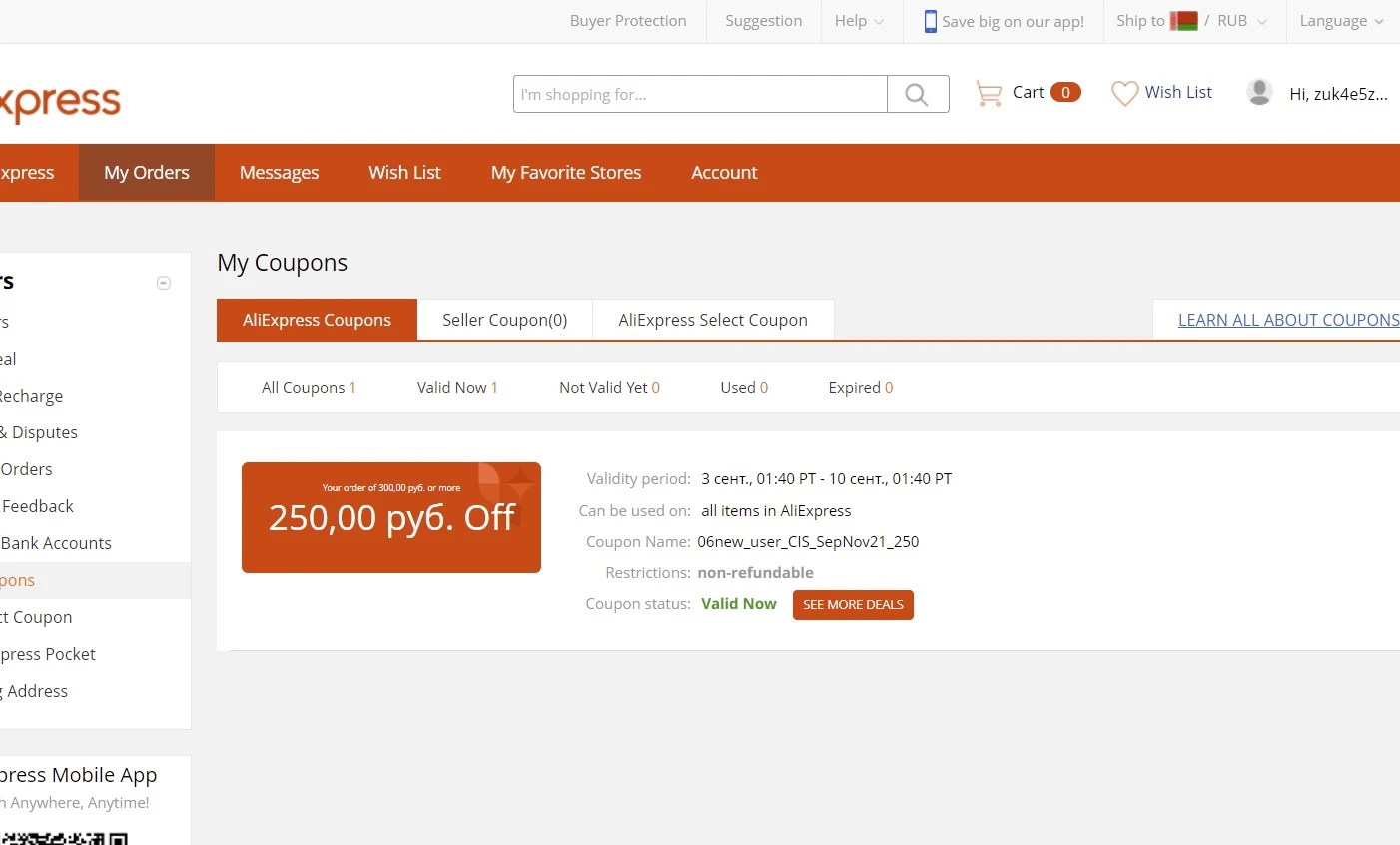The width and height of the screenshot is (1400, 845).
Task: Click all items in AliExpress text
Action: click(x=776, y=511)
